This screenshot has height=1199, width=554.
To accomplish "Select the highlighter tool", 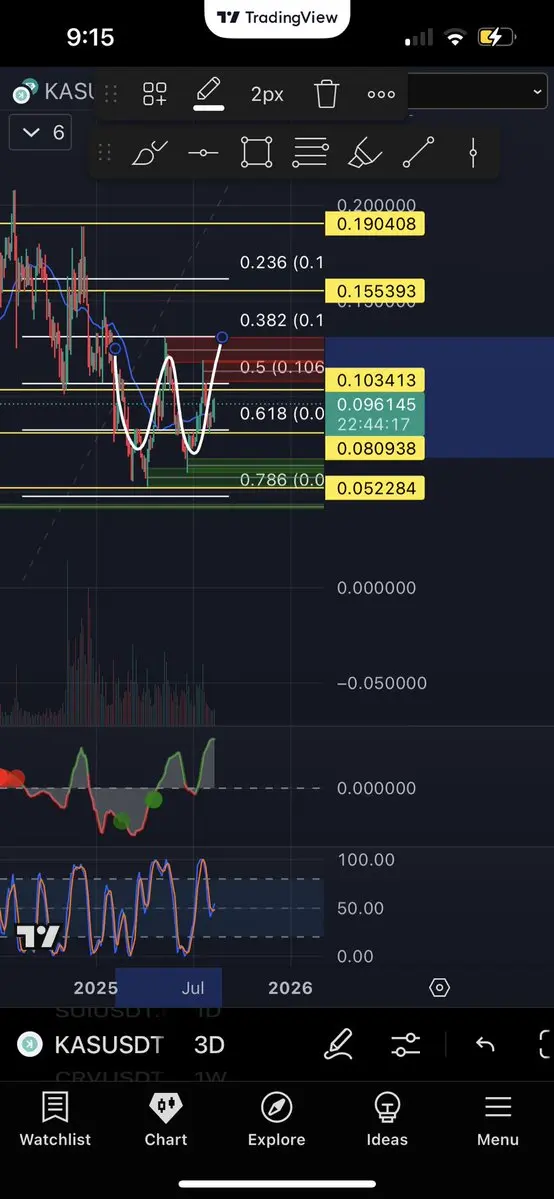I will coord(364,152).
